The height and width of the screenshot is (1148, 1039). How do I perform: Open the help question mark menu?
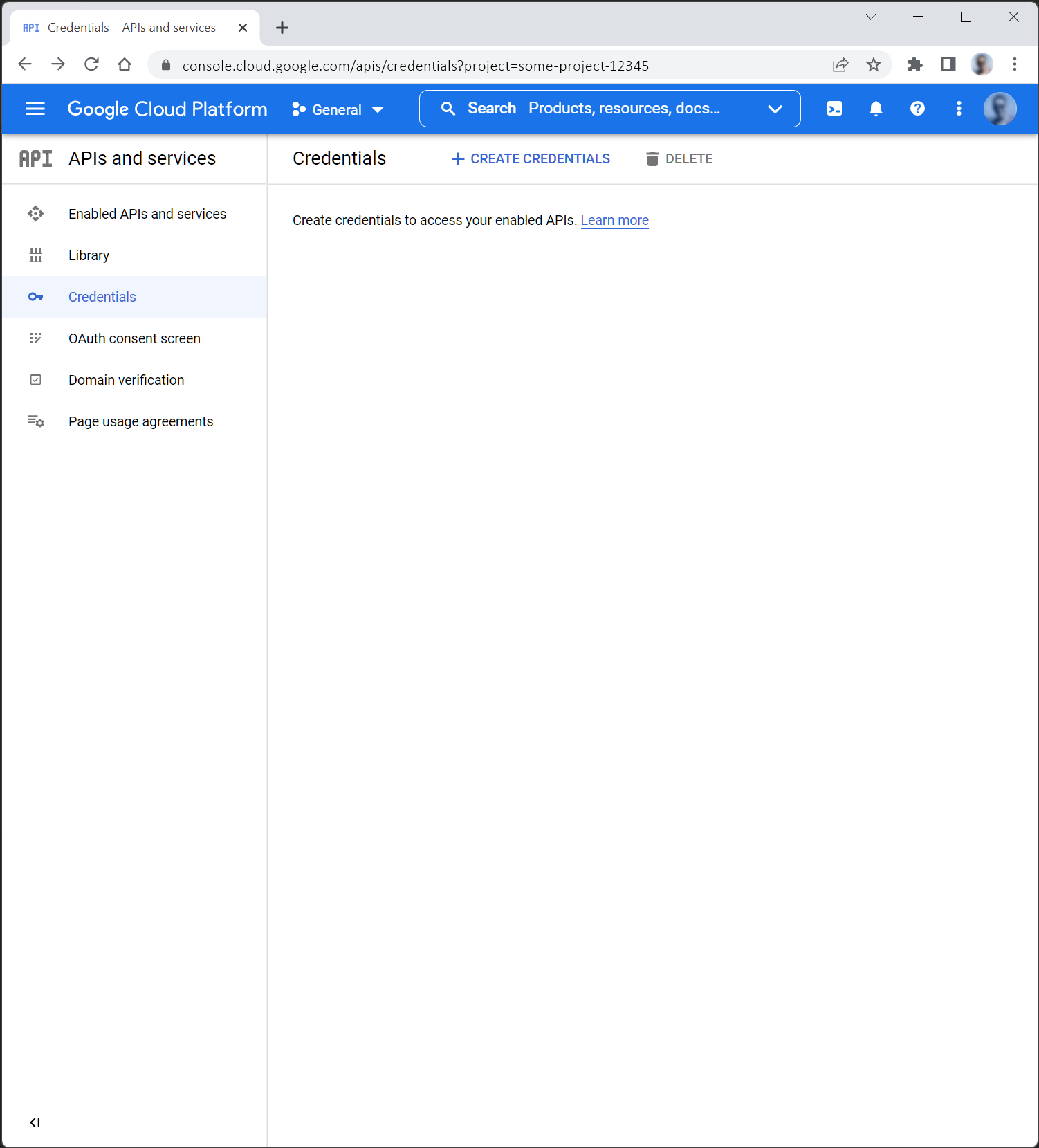click(917, 109)
